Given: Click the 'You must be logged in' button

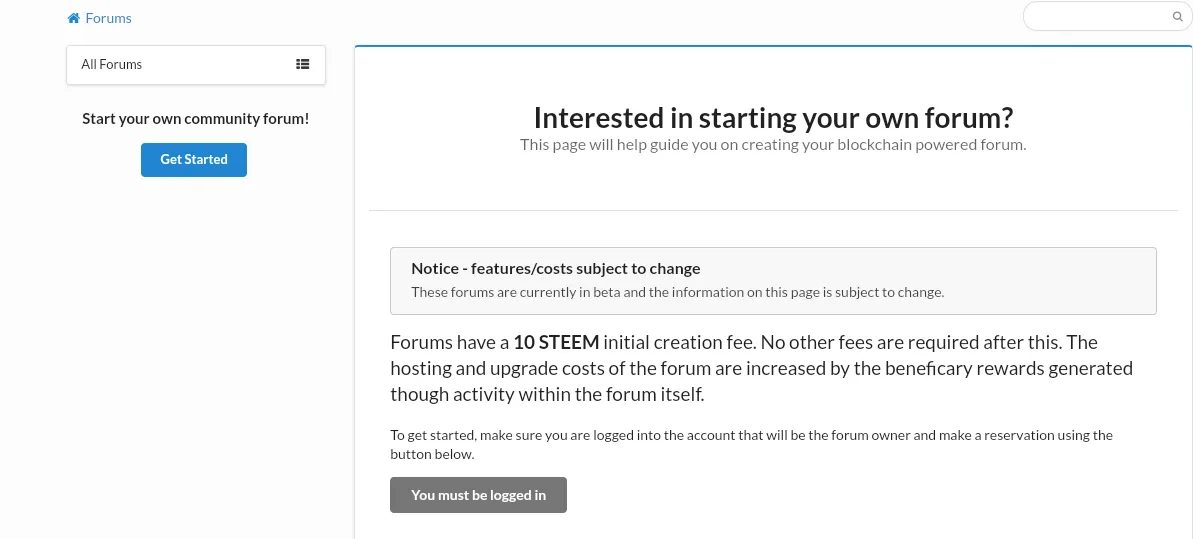Looking at the screenshot, I should pos(479,495).
